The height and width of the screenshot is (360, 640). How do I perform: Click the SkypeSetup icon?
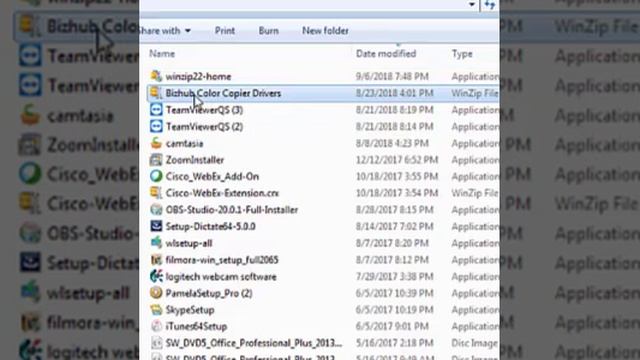[156, 309]
